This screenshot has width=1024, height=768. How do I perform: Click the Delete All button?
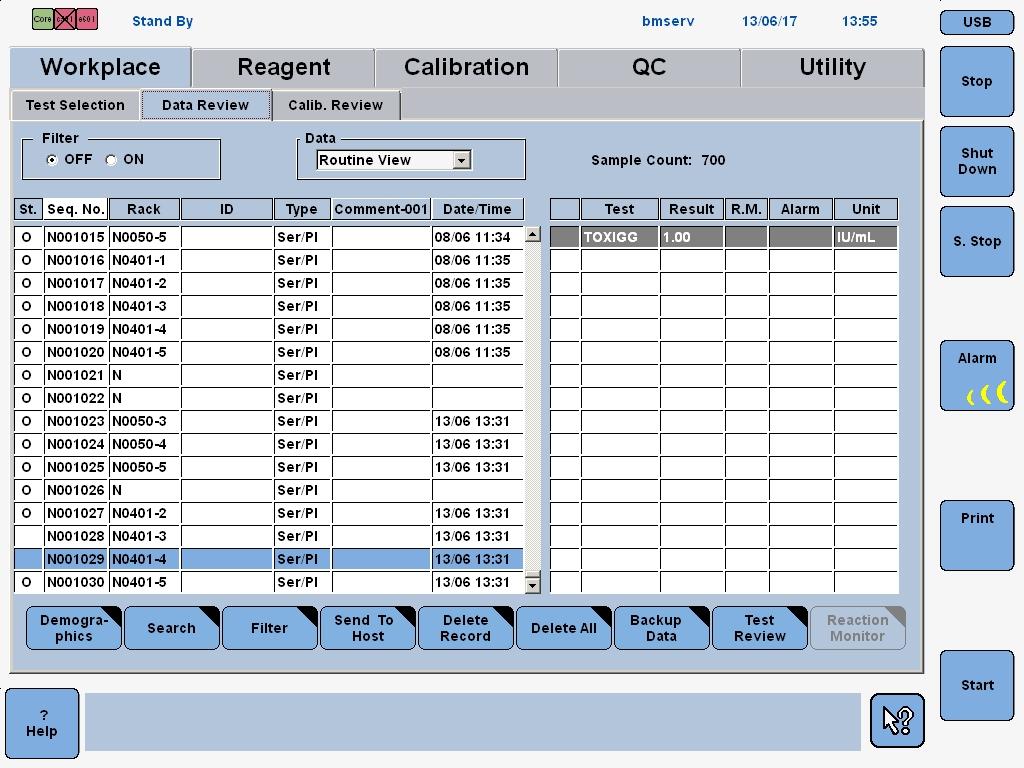pos(564,628)
